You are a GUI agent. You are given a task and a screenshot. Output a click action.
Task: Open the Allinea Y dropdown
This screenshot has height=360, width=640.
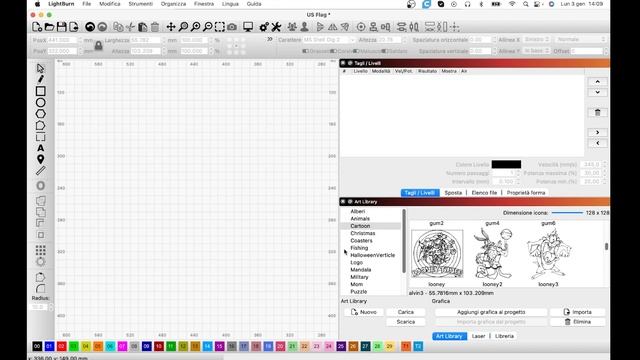tap(537, 51)
